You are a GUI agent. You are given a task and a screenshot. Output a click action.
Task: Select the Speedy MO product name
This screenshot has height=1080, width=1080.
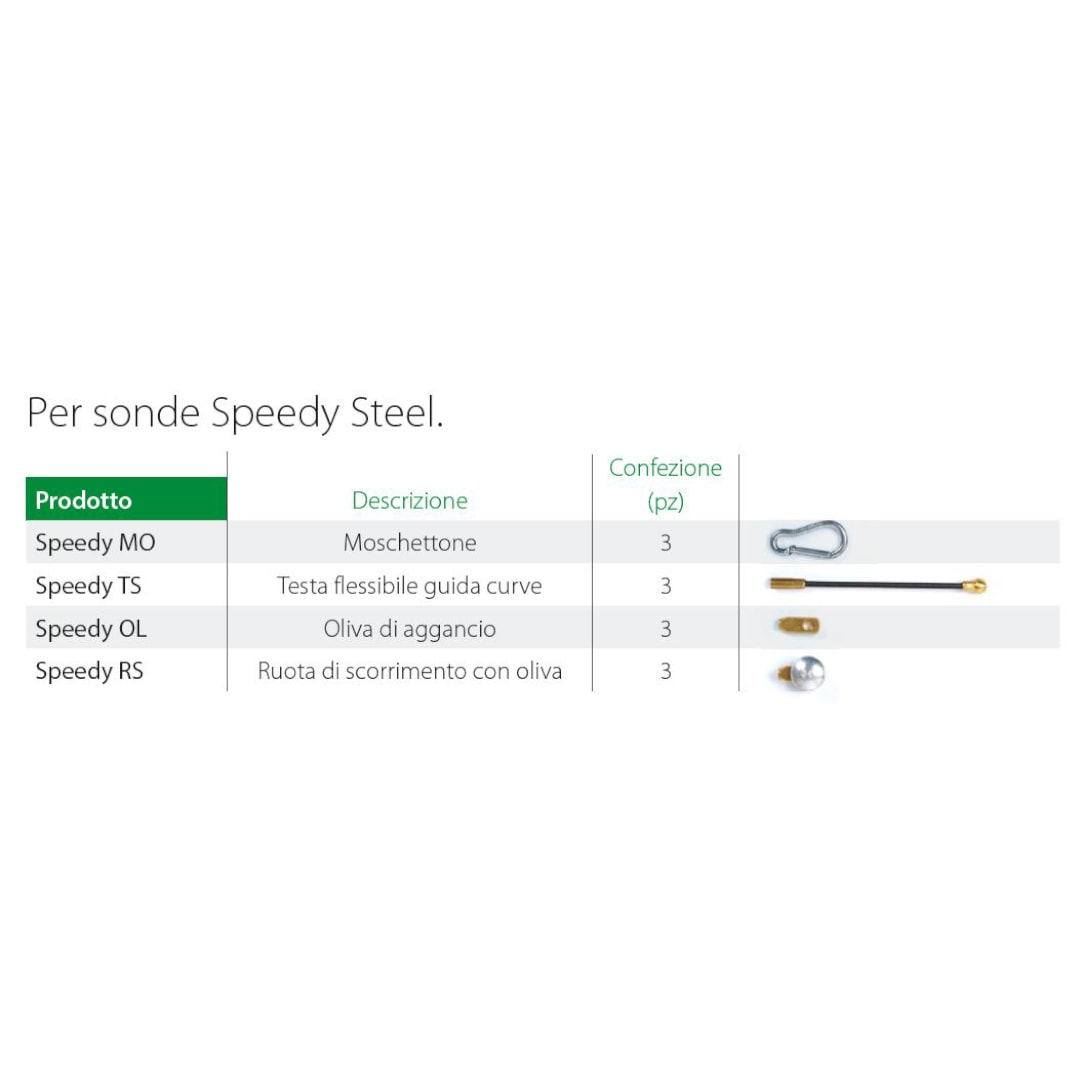95,543
